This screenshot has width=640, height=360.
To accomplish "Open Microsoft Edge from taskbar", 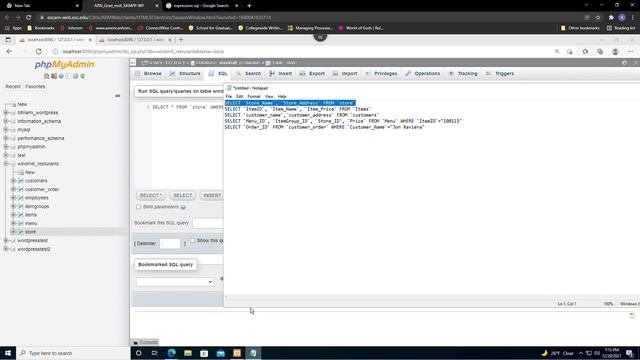I will tap(171, 353).
